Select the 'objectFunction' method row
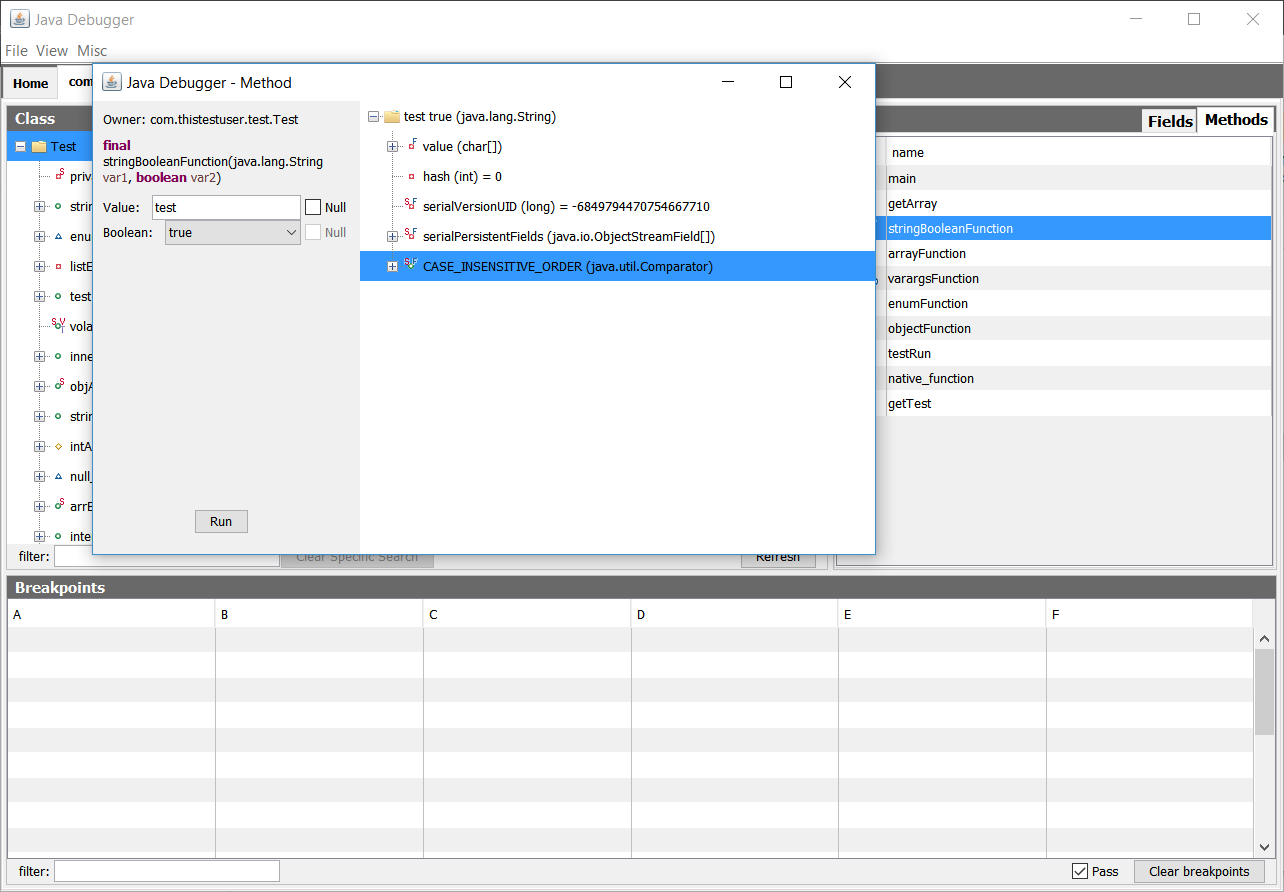The height and width of the screenshot is (892, 1284). pos(1078,328)
